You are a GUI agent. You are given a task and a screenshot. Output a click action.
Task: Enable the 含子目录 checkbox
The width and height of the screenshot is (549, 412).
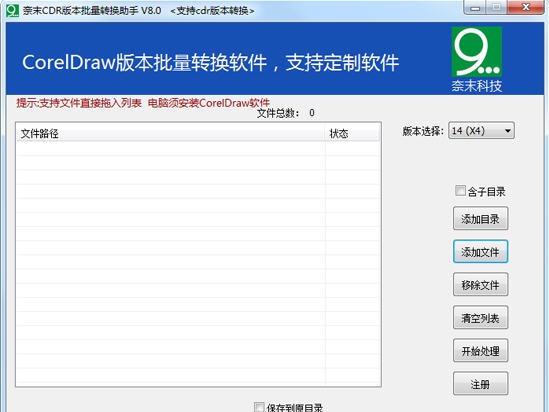[460, 191]
